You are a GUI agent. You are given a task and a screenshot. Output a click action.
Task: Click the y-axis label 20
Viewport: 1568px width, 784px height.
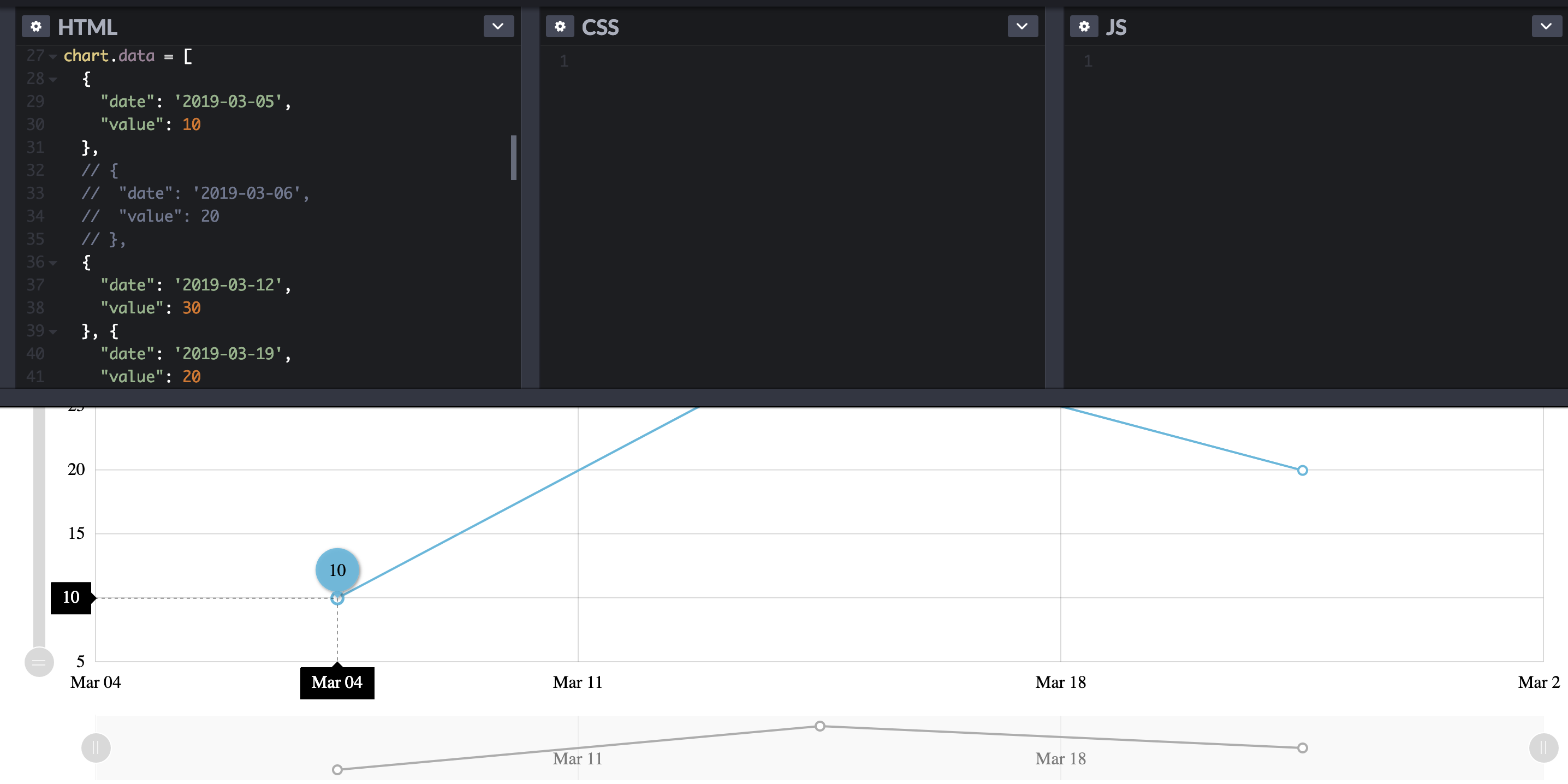(x=76, y=470)
